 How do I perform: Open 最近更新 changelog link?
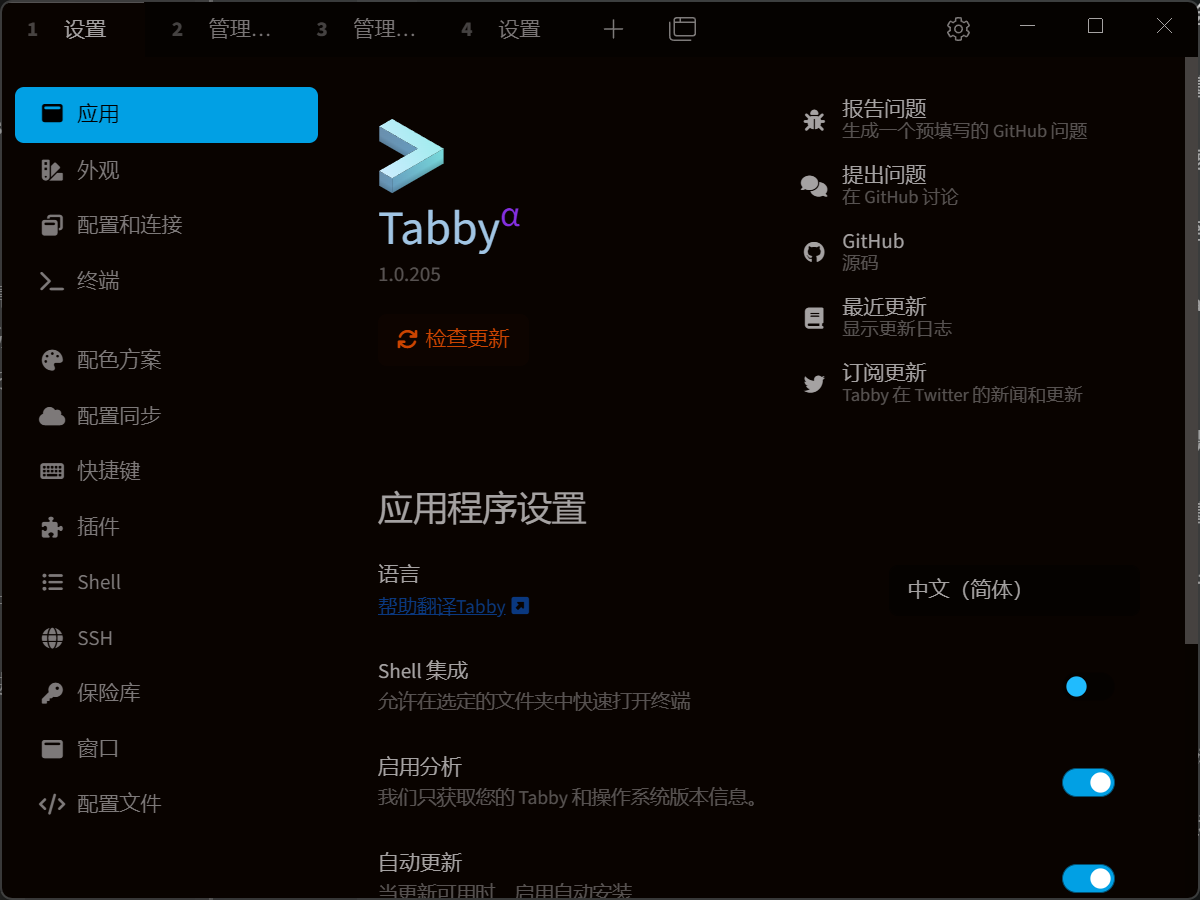point(877,317)
